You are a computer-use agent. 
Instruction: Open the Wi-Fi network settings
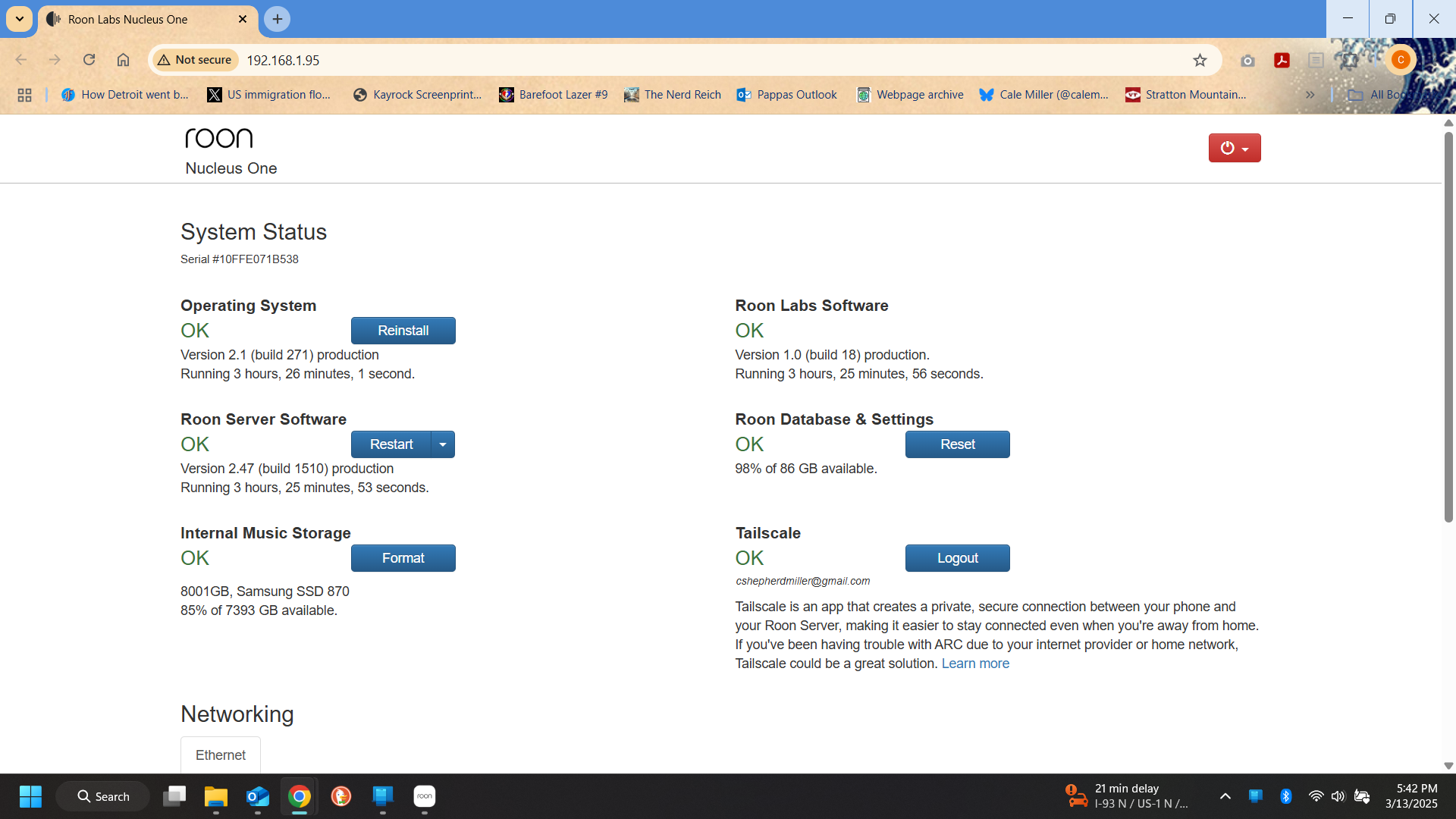(1316, 796)
